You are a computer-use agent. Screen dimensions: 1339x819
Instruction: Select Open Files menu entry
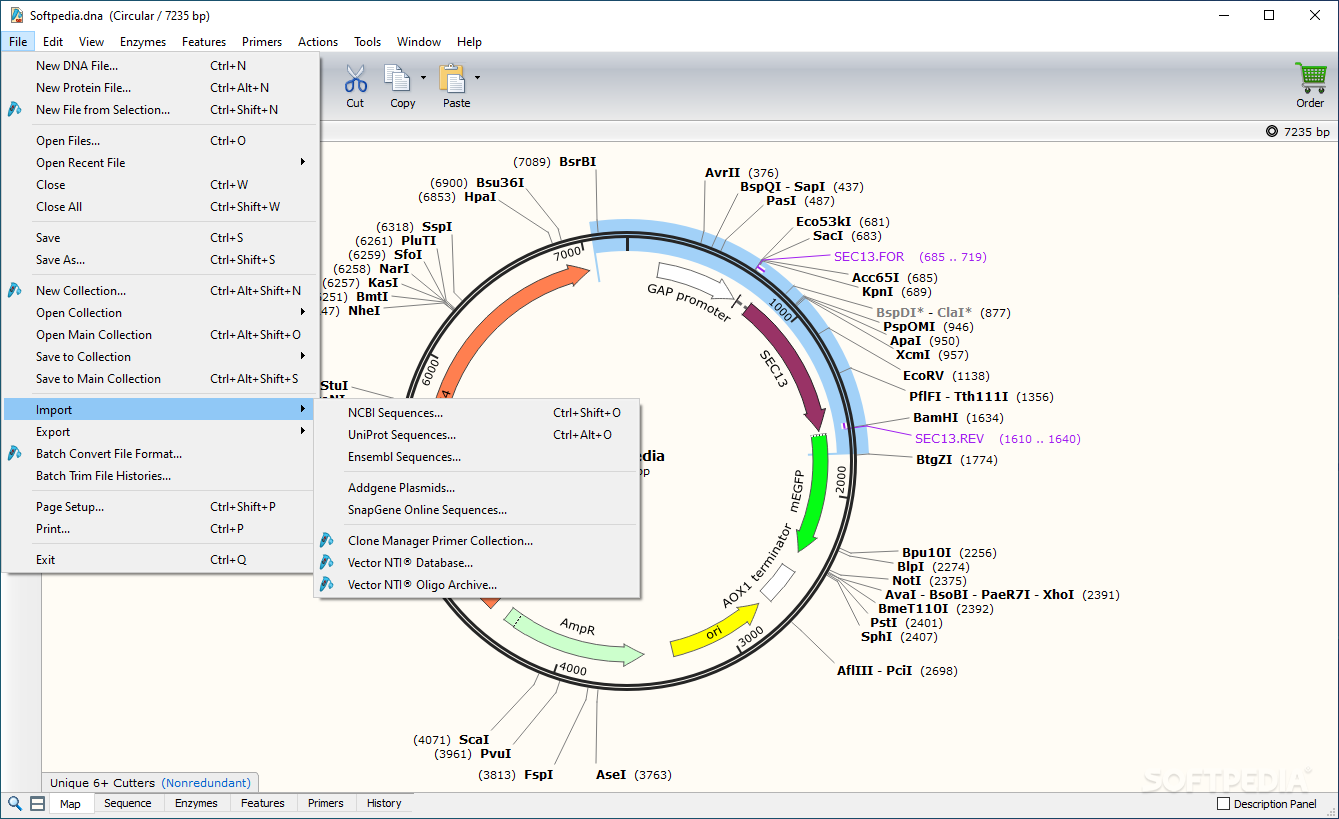pos(160,141)
